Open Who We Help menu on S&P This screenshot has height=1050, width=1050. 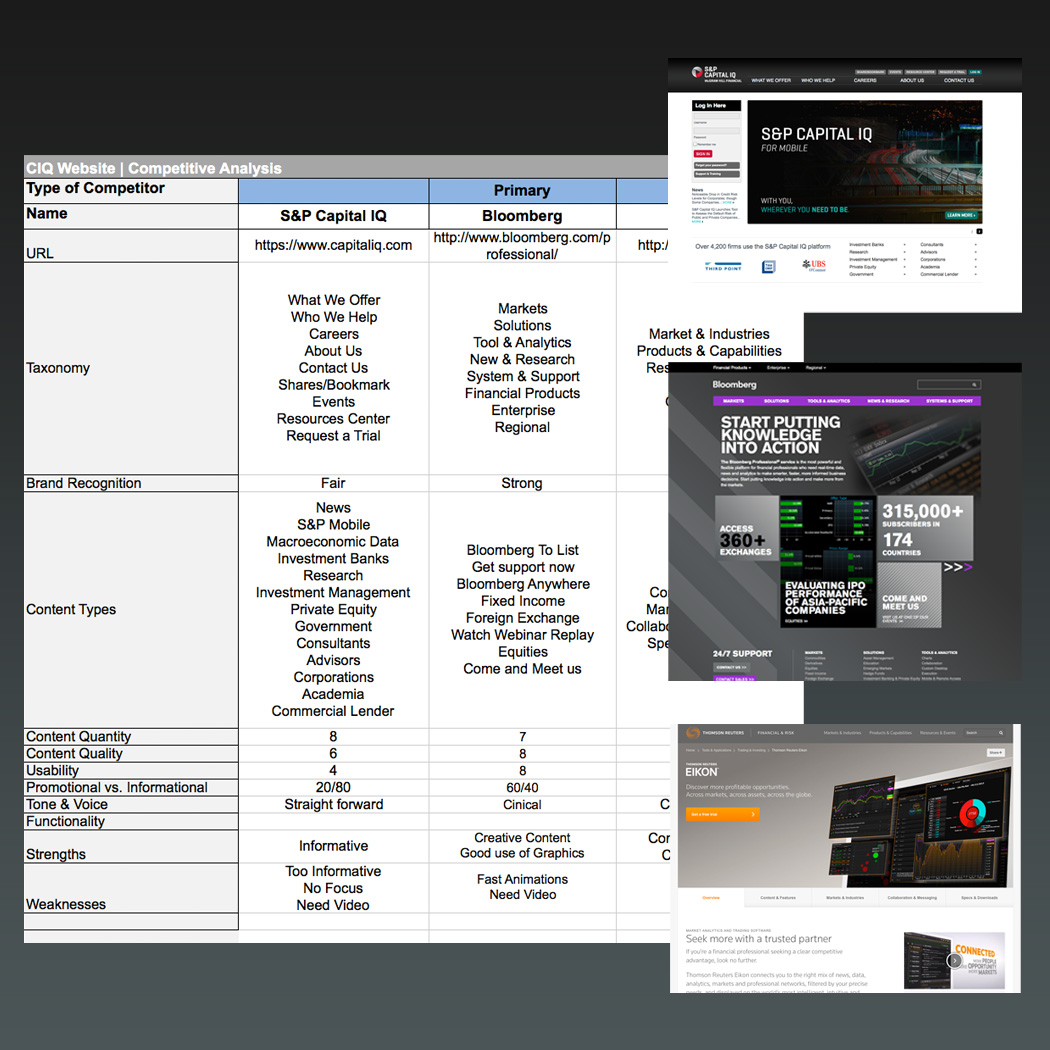(818, 80)
